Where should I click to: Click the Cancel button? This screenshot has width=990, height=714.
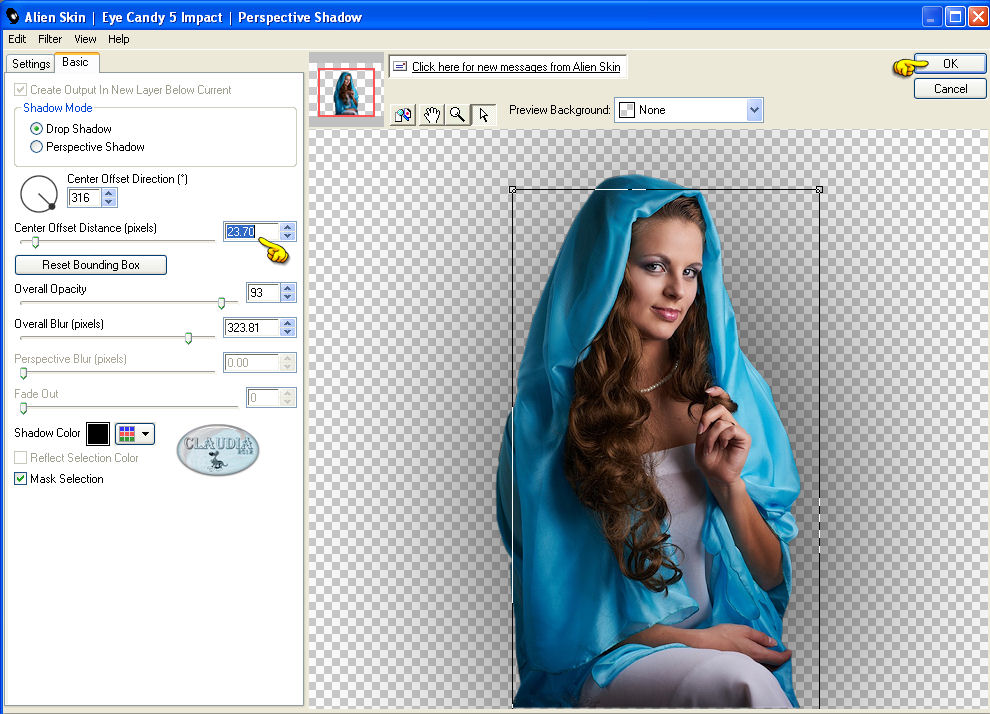coord(950,89)
